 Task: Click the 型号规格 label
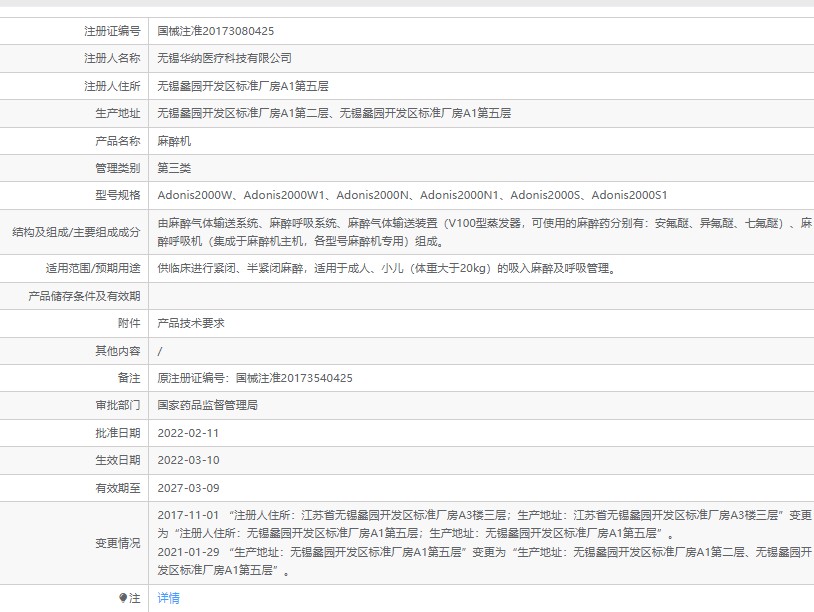pos(118,195)
